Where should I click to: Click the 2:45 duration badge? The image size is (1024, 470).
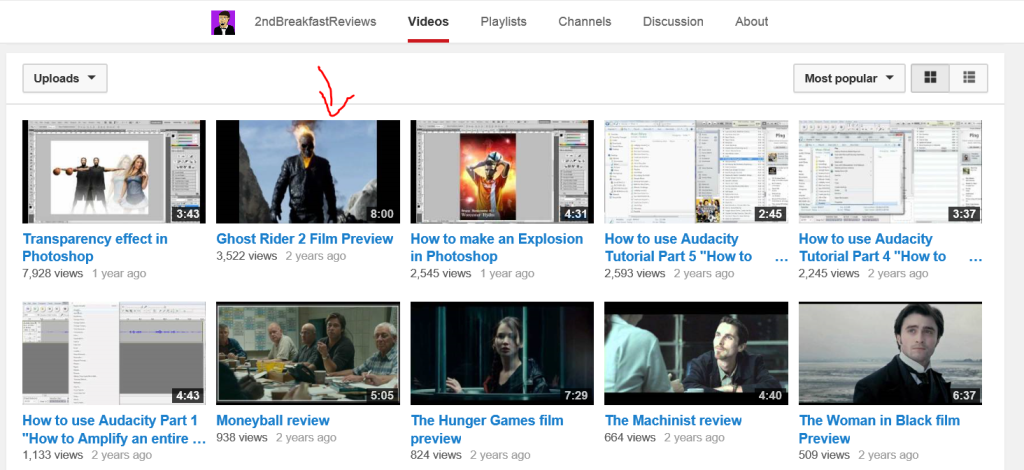(x=771, y=214)
